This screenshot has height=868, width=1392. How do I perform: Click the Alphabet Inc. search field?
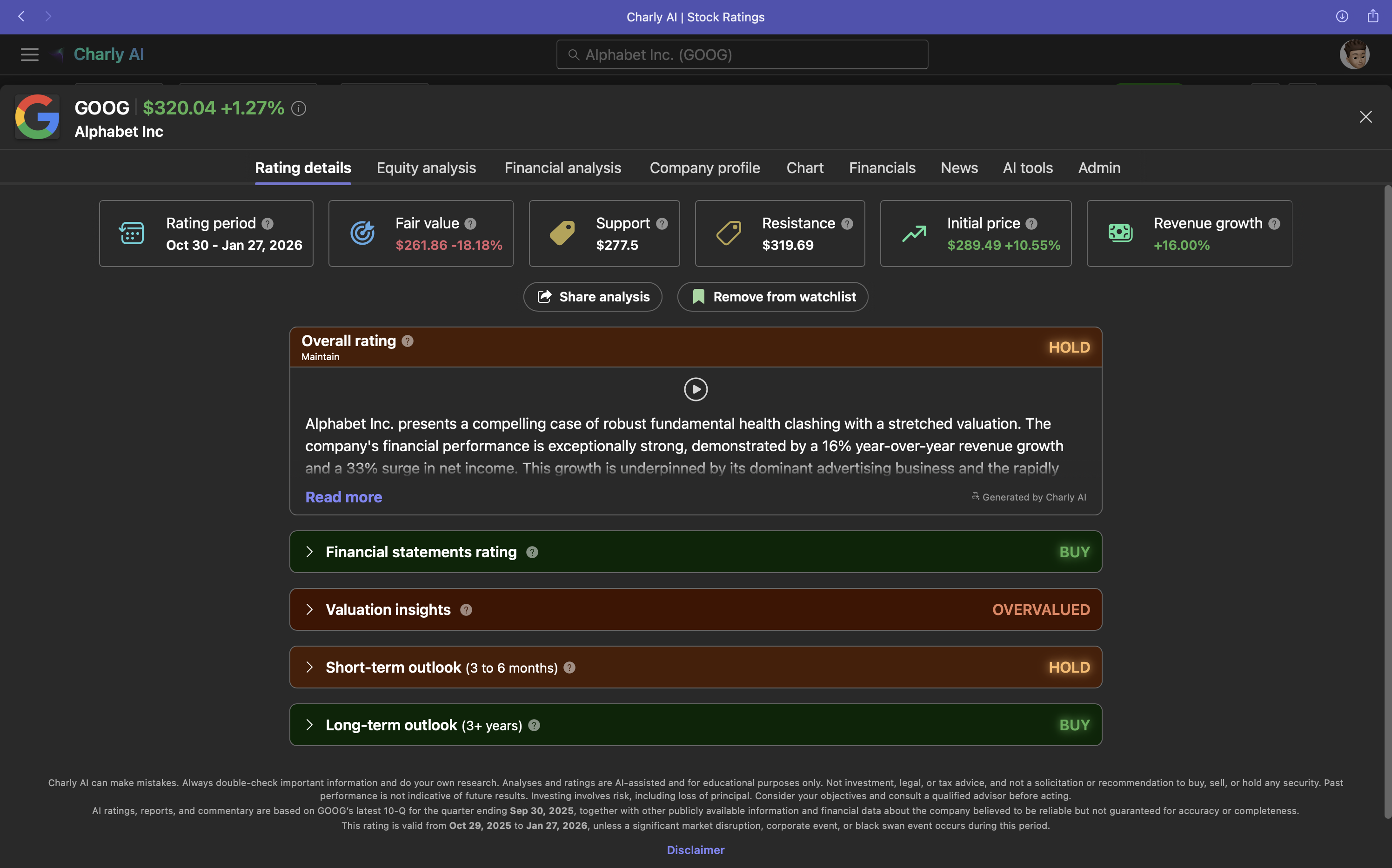click(742, 54)
